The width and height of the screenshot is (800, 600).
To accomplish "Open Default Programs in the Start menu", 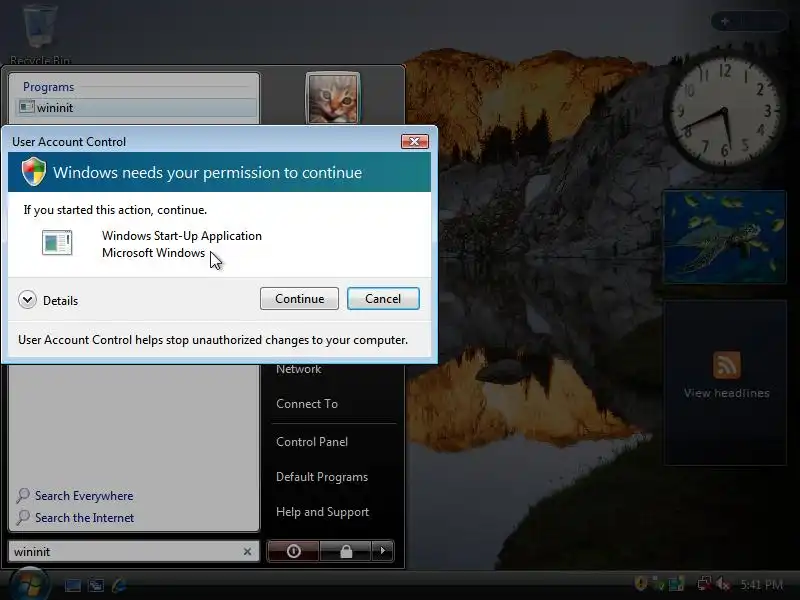I will pos(322,477).
